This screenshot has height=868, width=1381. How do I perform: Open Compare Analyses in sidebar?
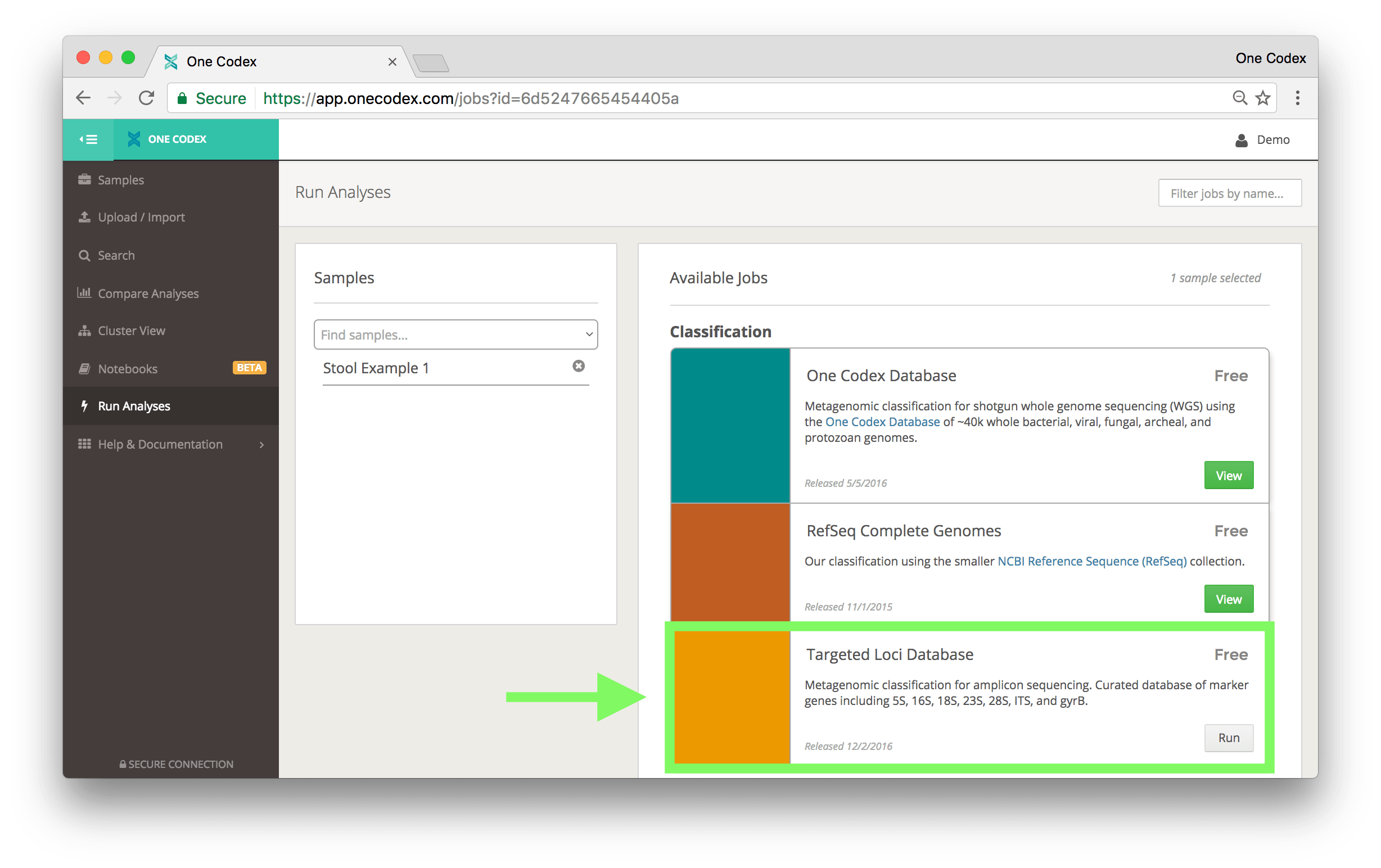pyautogui.click(x=170, y=293)
